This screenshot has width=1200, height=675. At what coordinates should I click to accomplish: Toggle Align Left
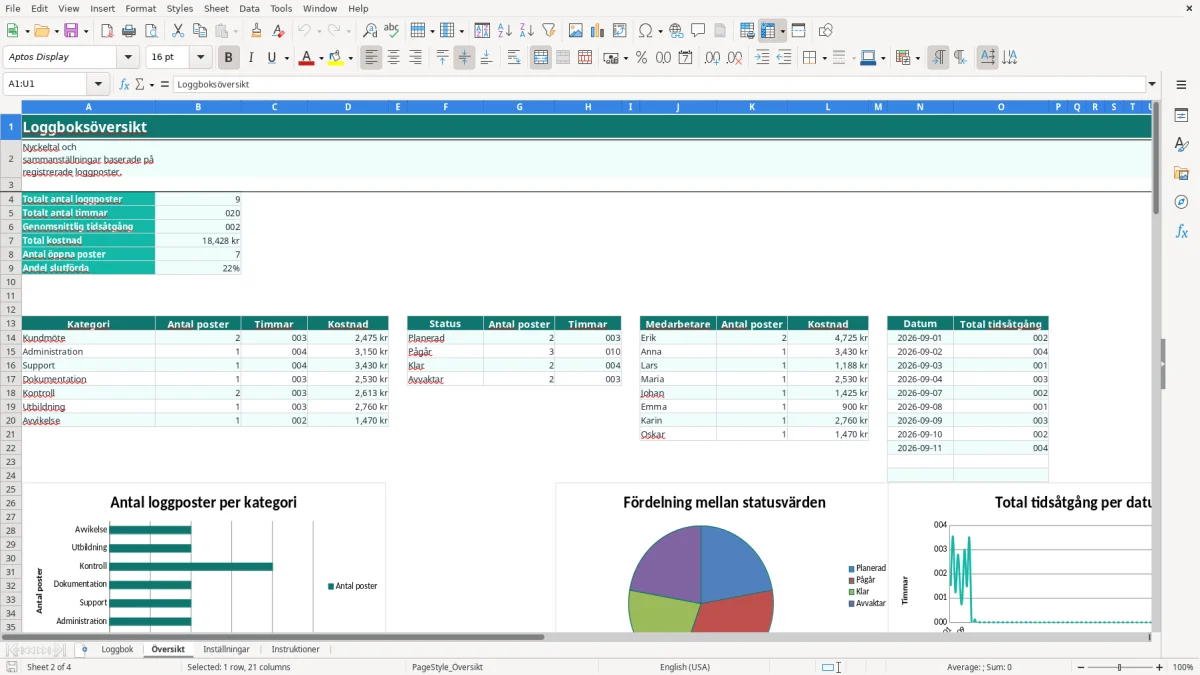372,58
